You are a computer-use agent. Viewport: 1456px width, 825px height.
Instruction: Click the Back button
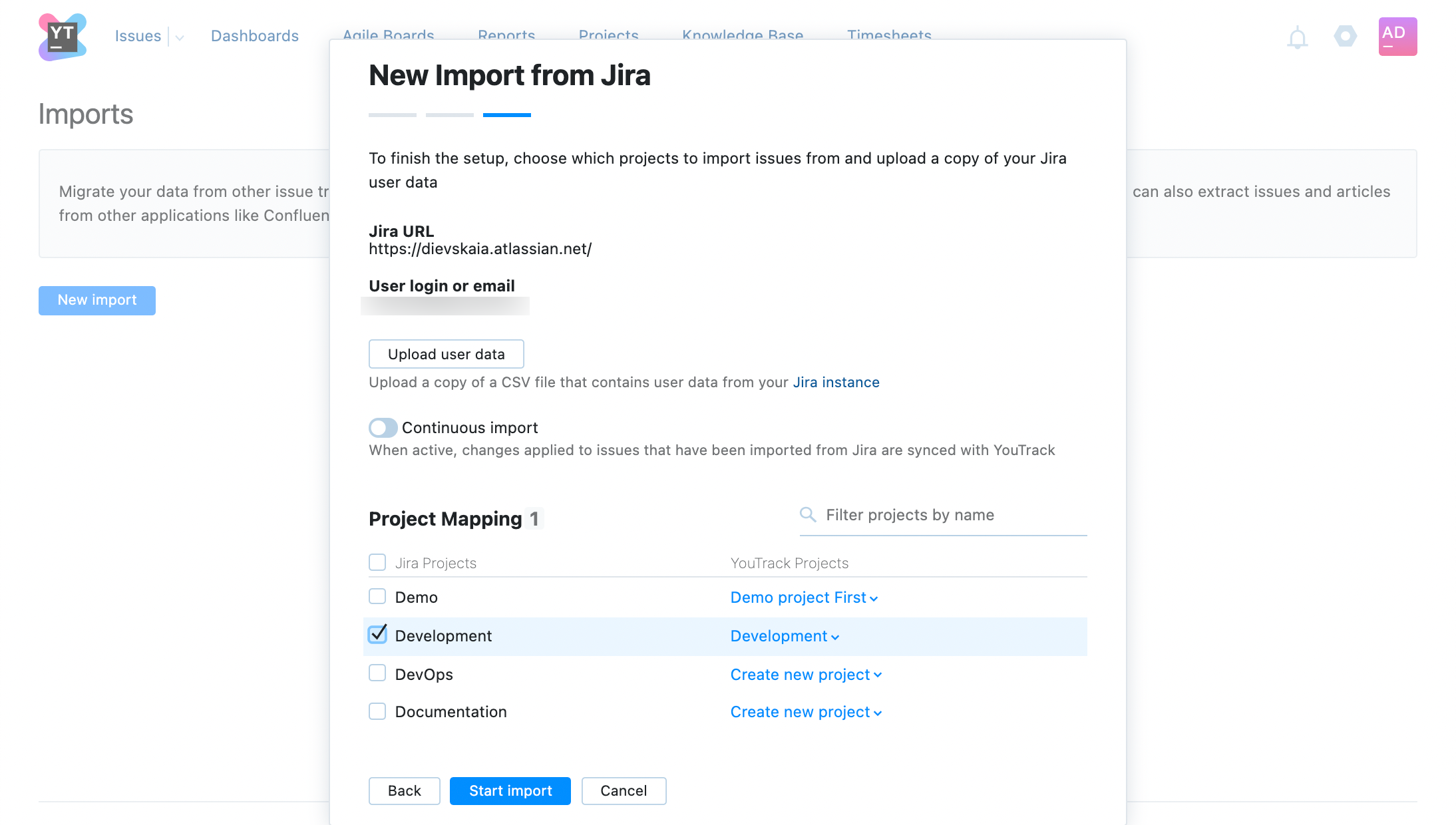(405, 791)
